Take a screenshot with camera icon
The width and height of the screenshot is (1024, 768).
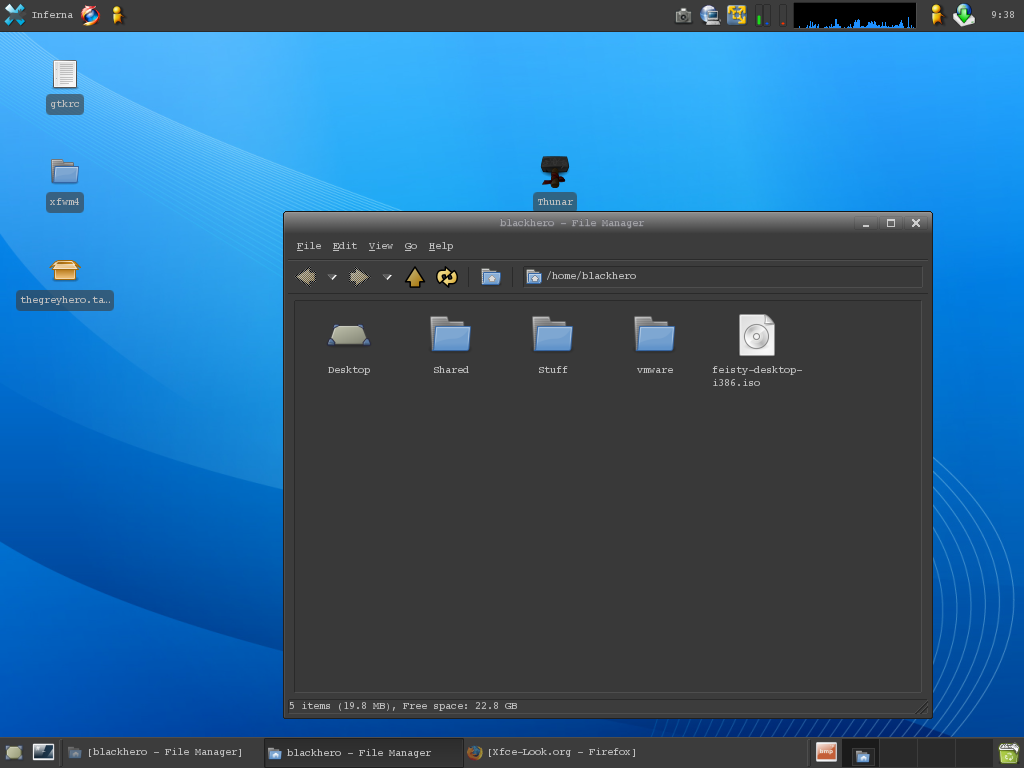(683, 16)
